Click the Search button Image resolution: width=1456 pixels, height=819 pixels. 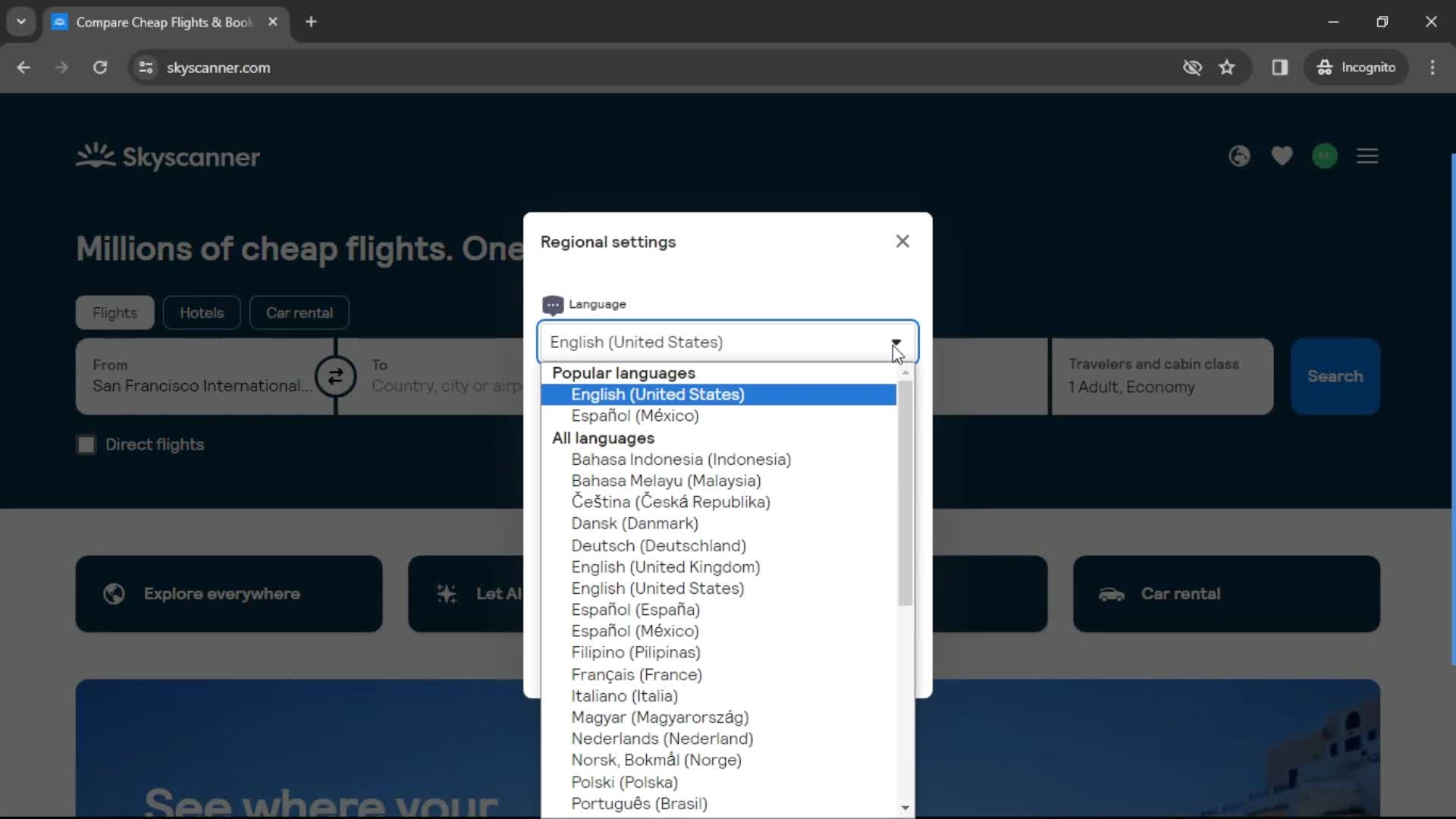click(1335, 376)
